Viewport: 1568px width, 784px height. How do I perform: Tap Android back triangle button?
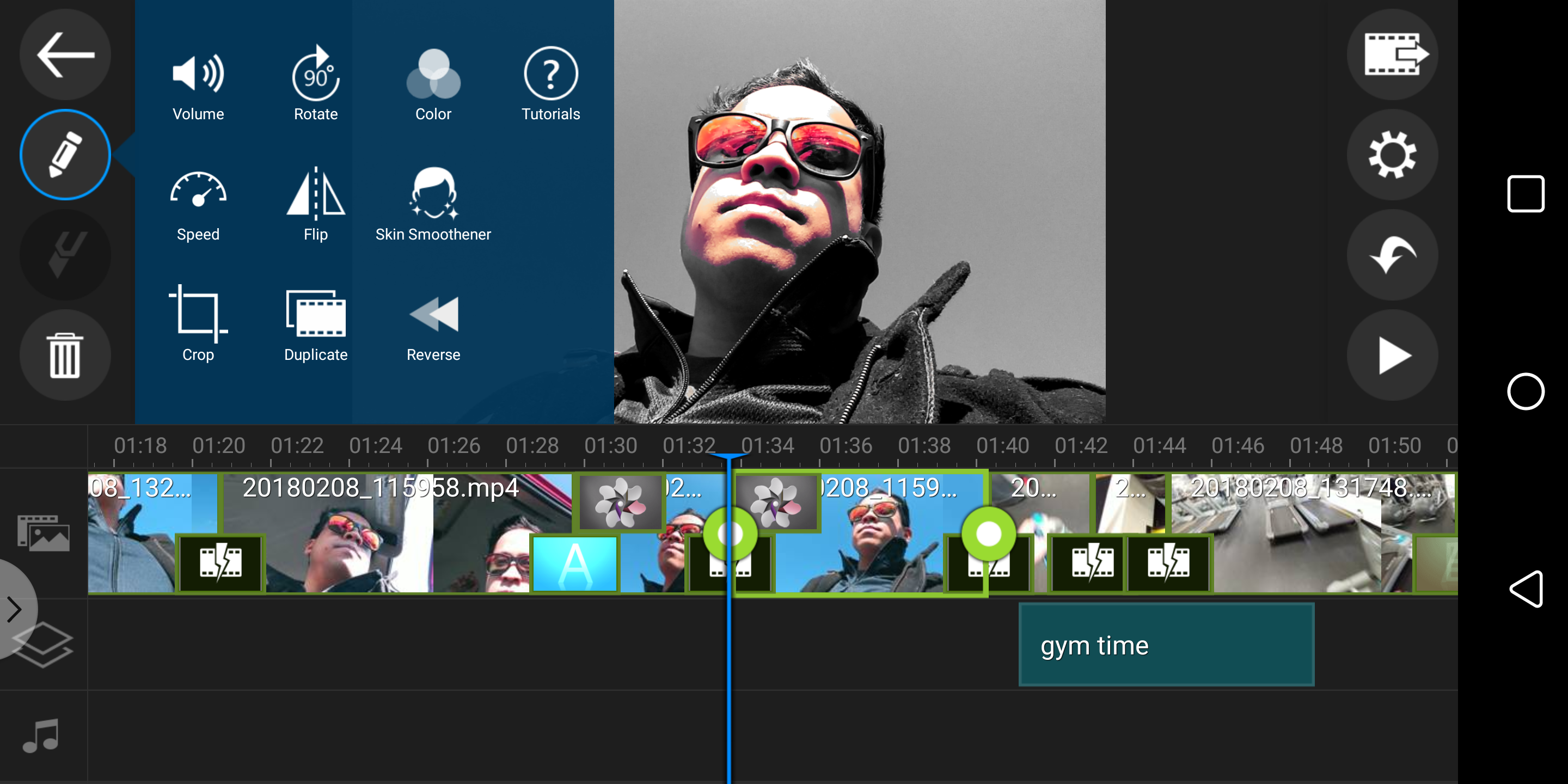(1526, 589)
